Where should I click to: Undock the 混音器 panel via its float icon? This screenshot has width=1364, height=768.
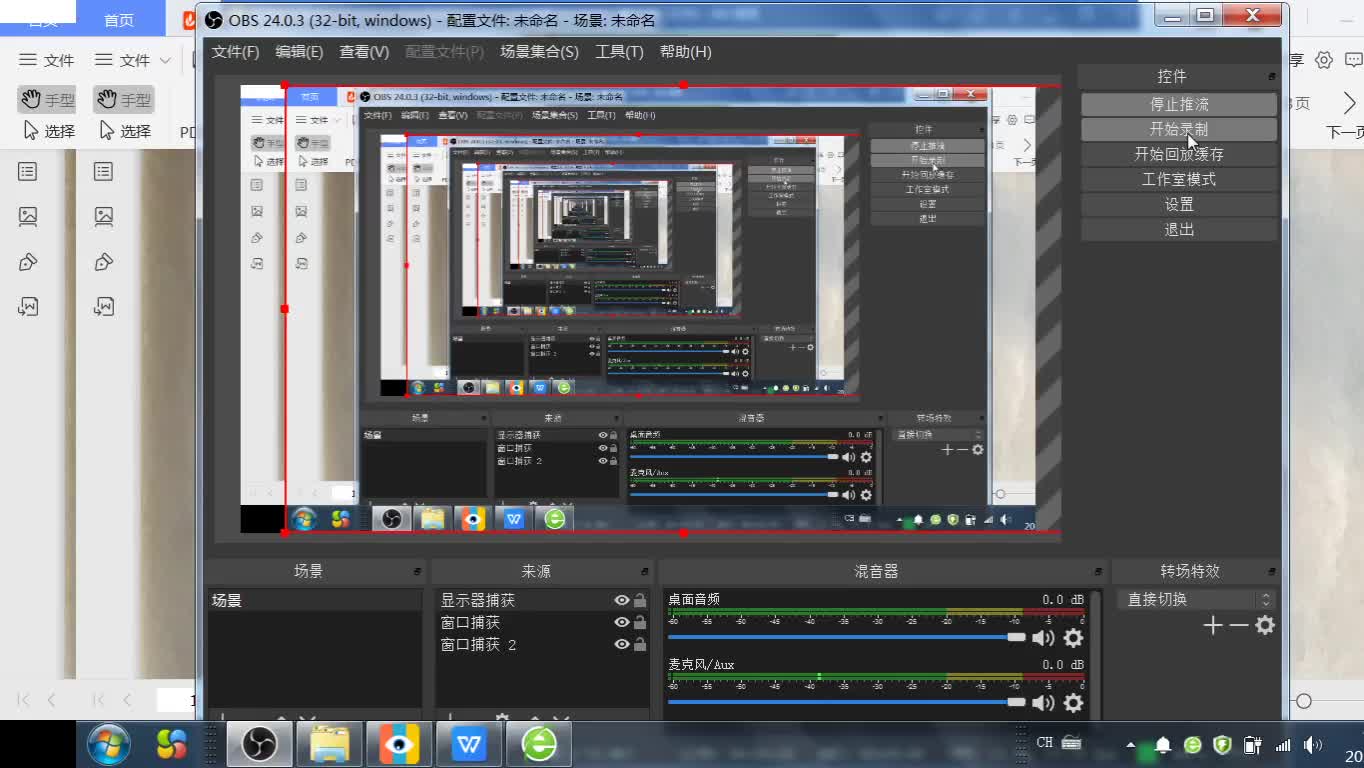coord(1097,572)
